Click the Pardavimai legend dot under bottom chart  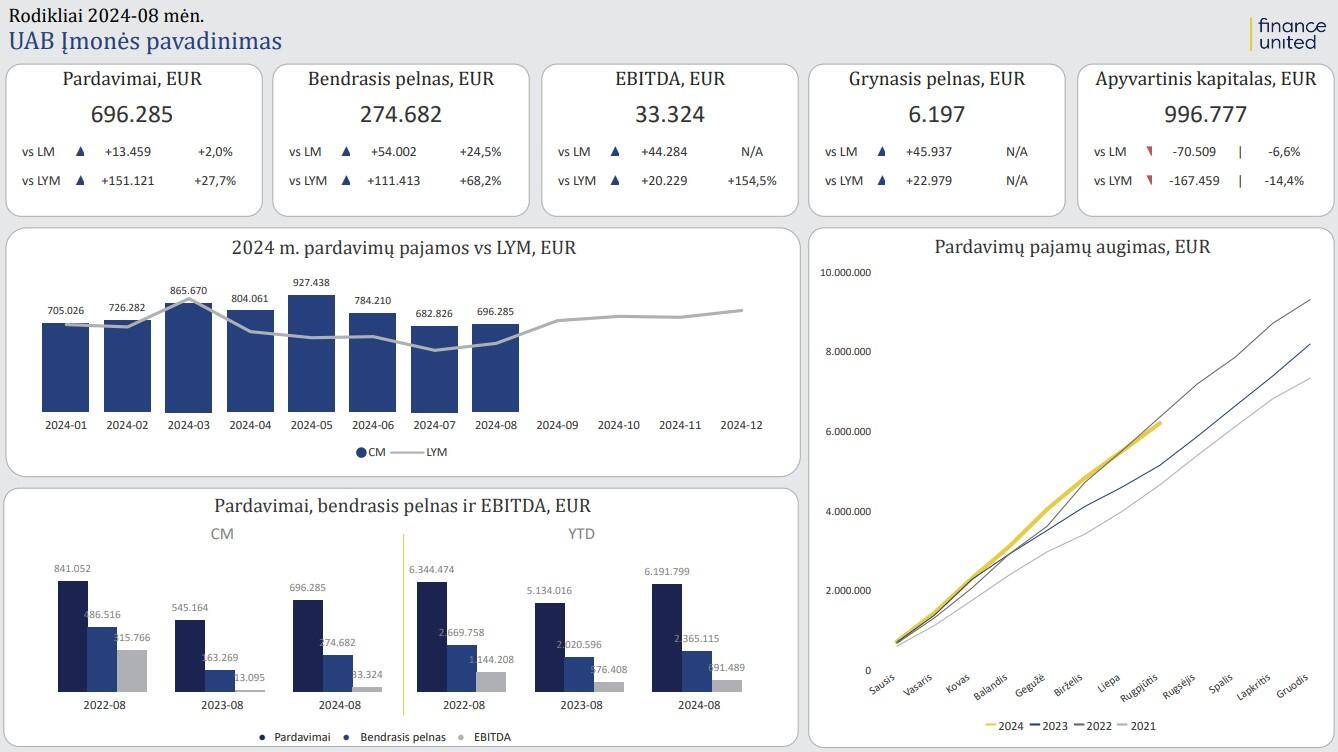click(x=262, y=737)
